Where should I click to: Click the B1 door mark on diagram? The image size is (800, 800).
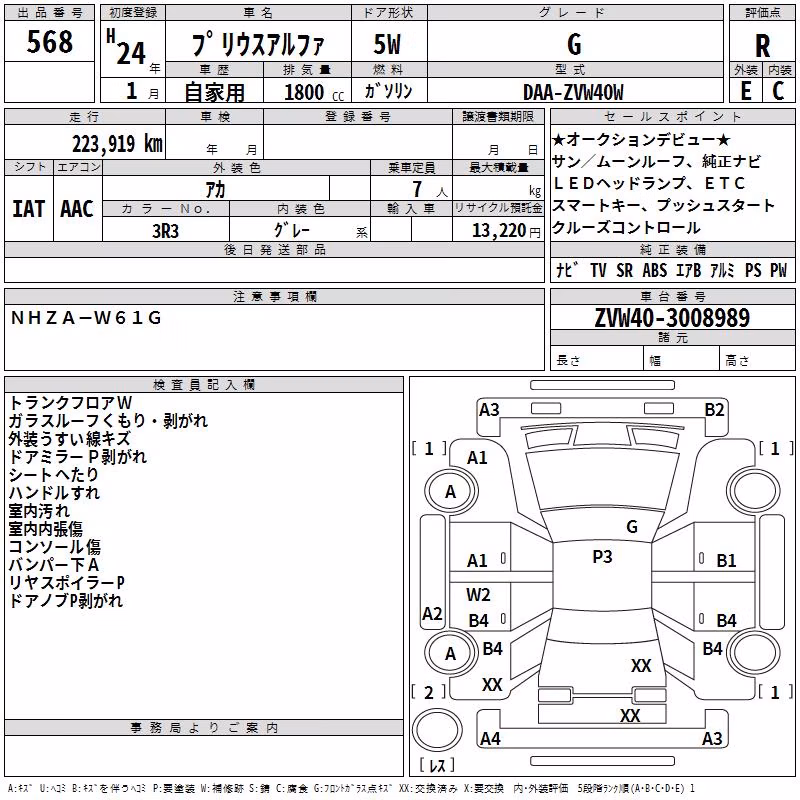pos(726,561)
